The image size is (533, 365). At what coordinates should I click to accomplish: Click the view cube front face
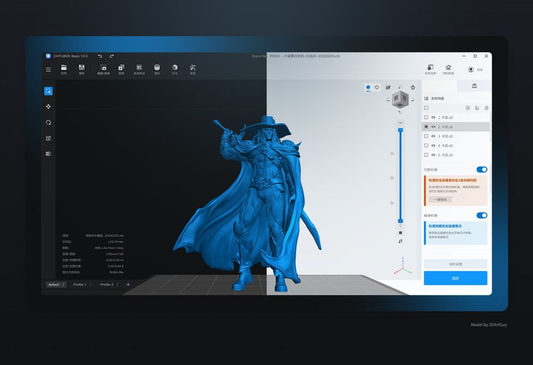[x=396, y=99]
